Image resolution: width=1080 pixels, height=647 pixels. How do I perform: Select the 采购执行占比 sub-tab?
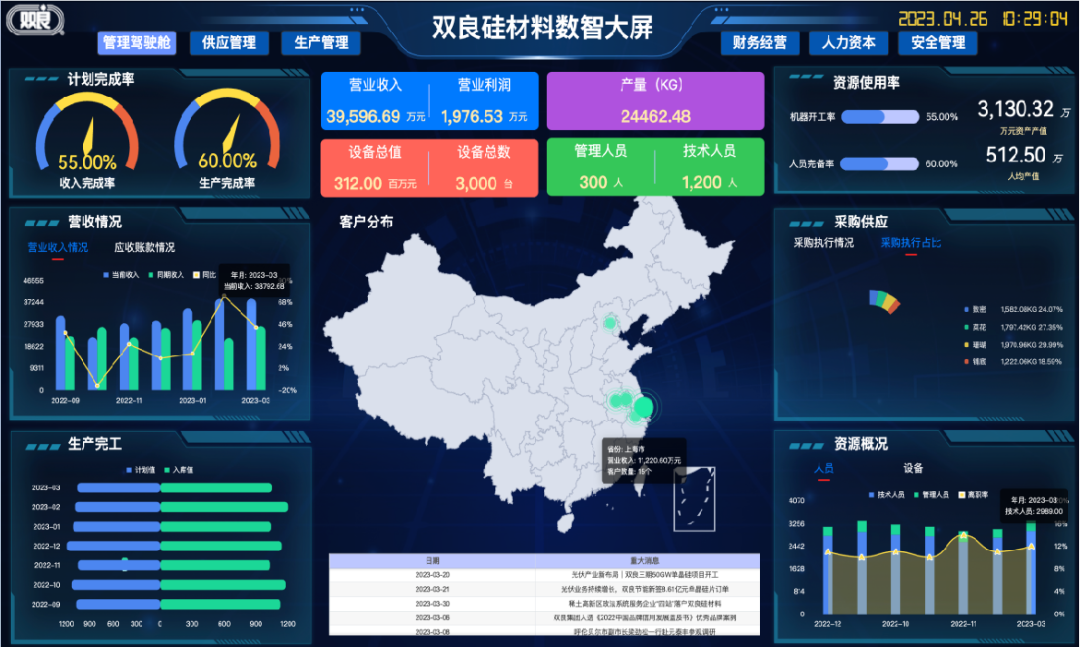(x=911, y=243)
